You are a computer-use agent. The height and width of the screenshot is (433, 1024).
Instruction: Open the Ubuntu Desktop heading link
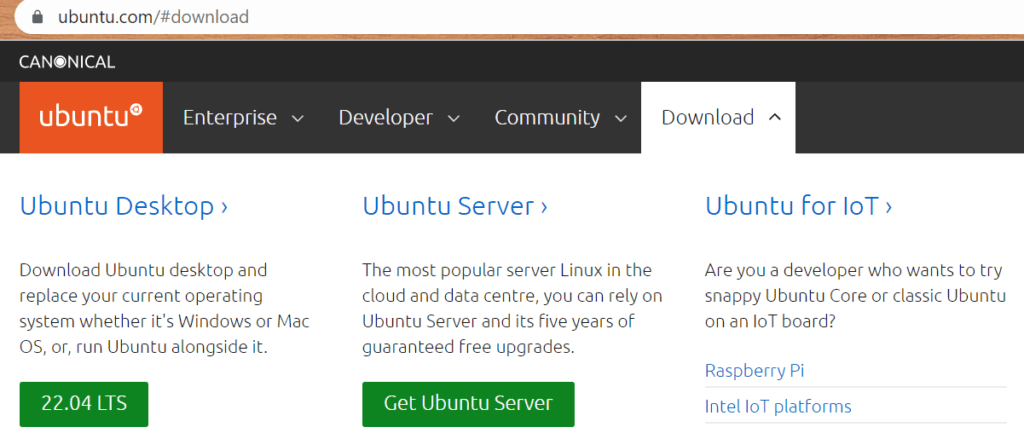pyautogui.click(x=124, y=206)
